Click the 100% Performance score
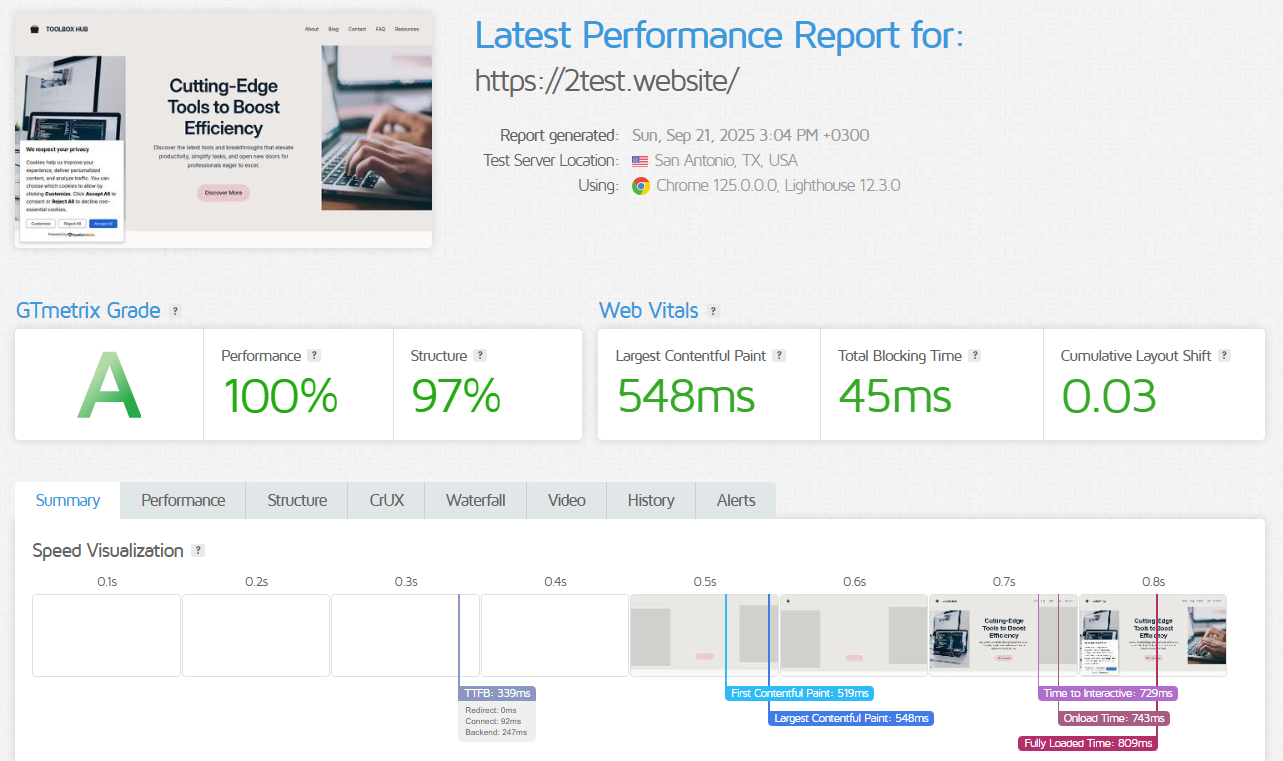This screenshot has width=1283, height=761. coord(280,395)
